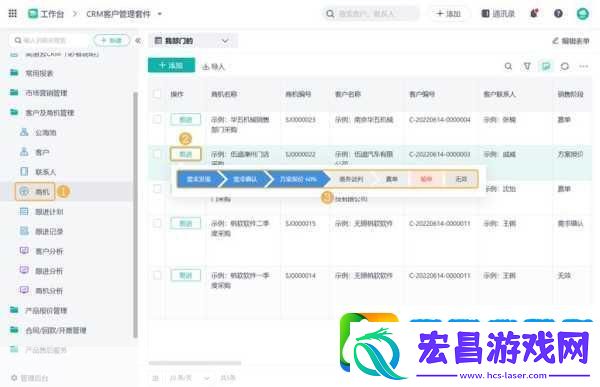Select the 商务谈判 stage
Image resolution: width=600 pixels, height=387 pixels.
click(351, 179)
